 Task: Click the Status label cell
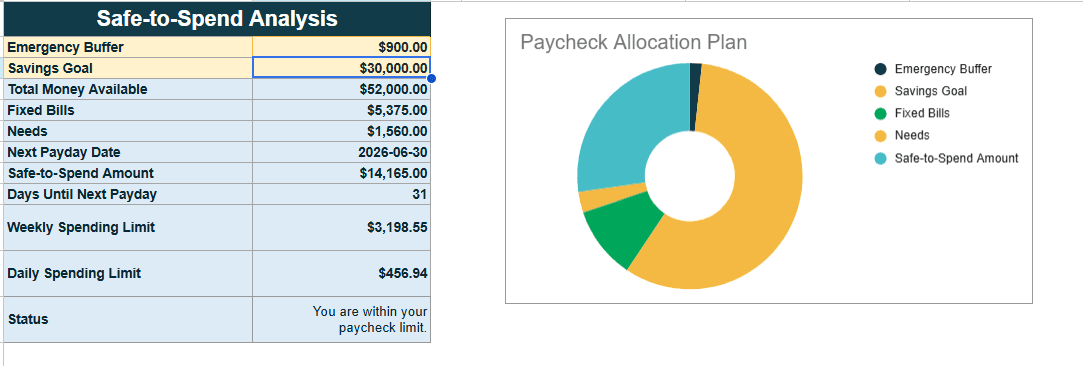tap(128, 319)
